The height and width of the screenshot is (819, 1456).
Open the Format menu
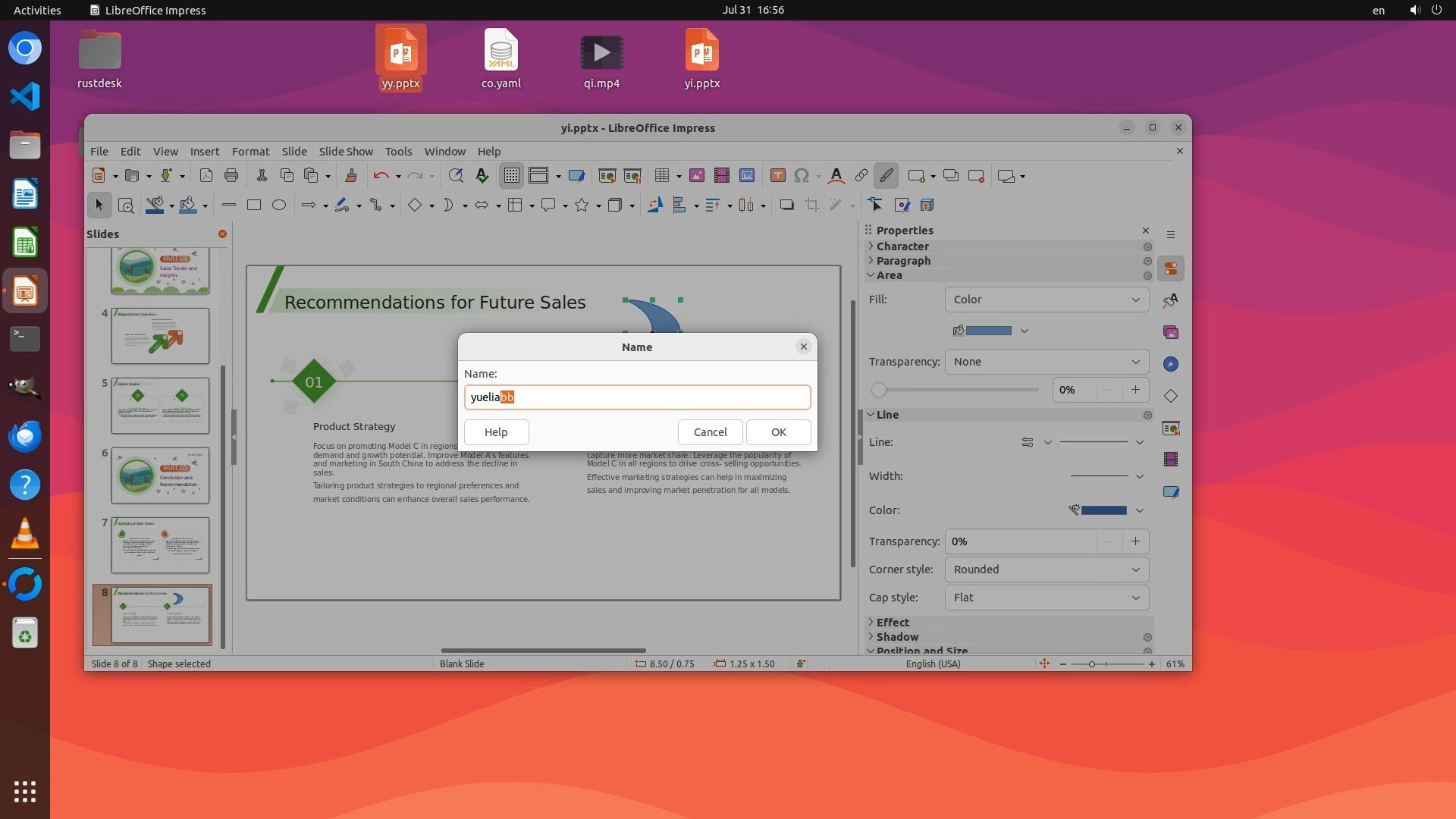point(250,152)
